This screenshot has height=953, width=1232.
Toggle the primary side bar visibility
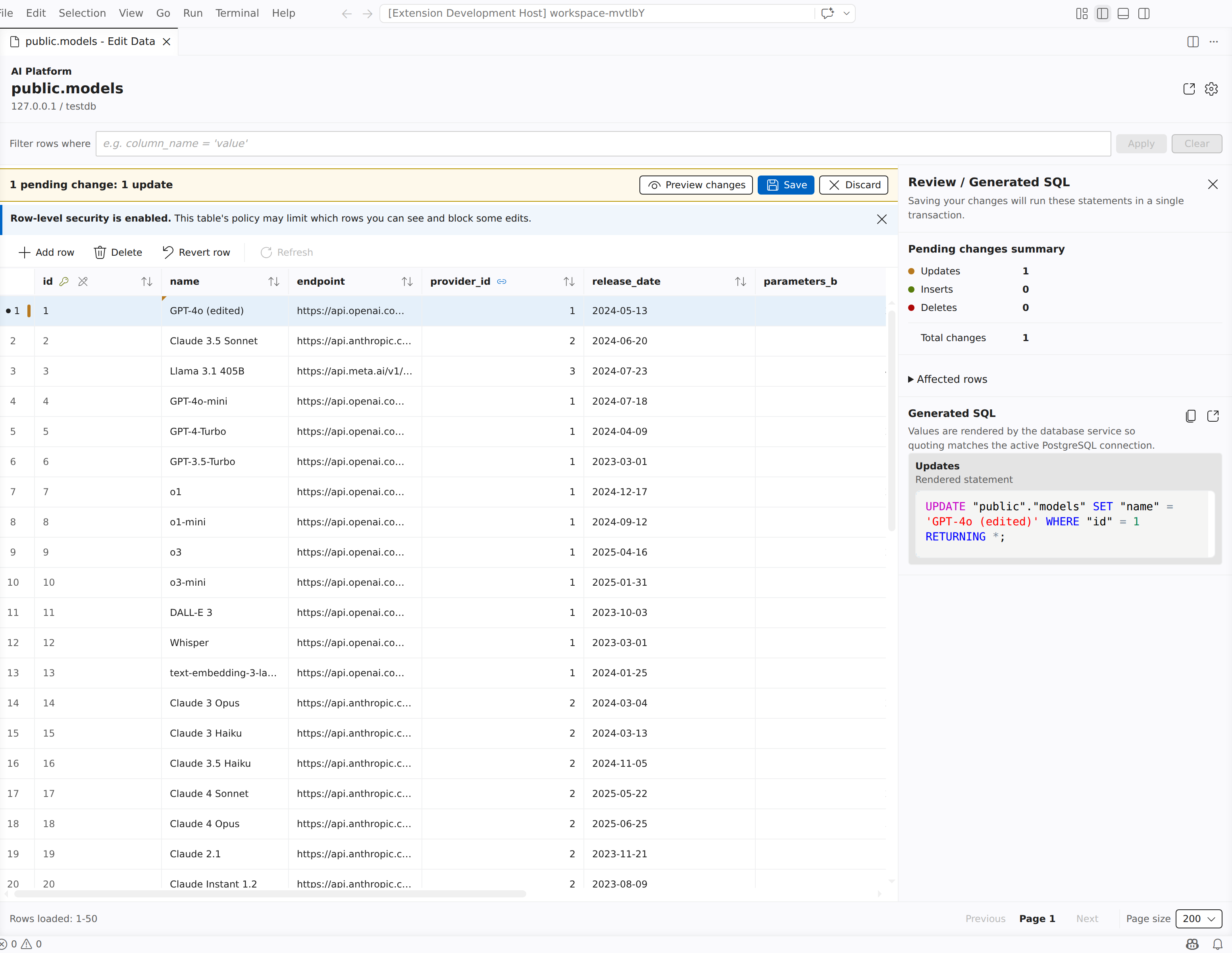1102,14
